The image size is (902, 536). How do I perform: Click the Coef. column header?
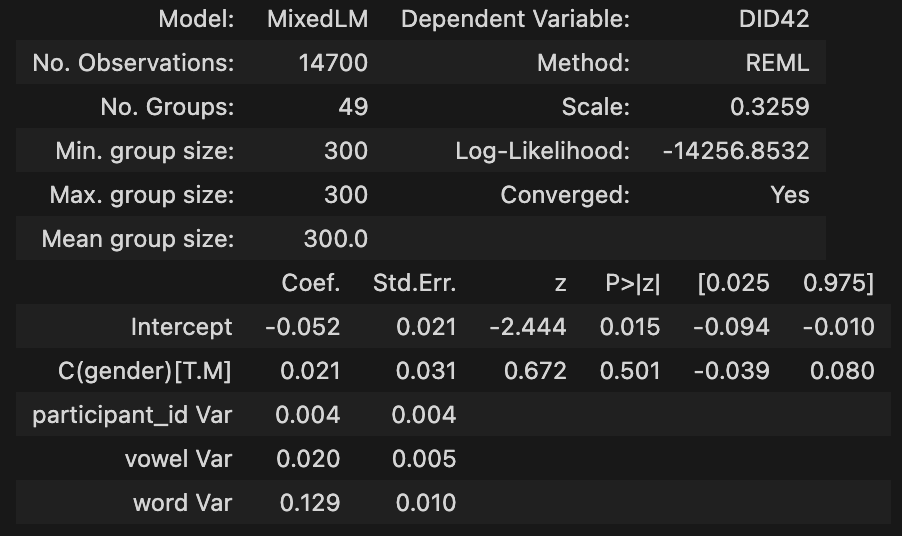pos(311,283)
